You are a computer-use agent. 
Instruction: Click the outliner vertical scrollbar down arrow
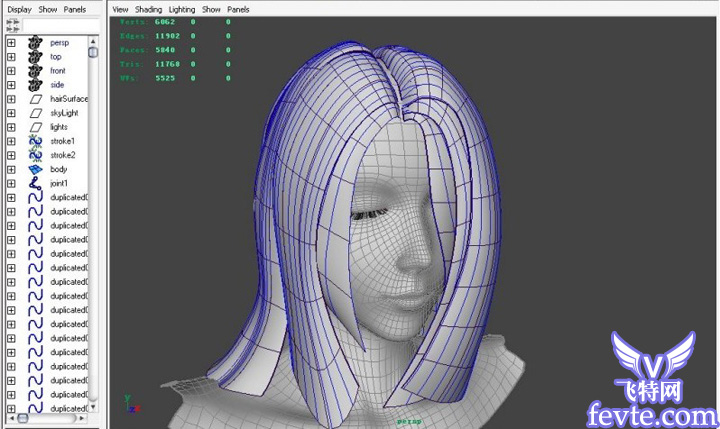tap(93, 407)
